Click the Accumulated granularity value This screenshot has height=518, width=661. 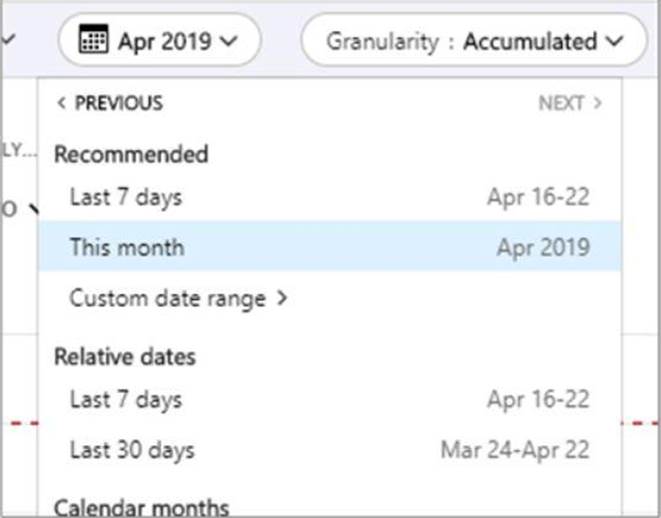click(529, 41)
